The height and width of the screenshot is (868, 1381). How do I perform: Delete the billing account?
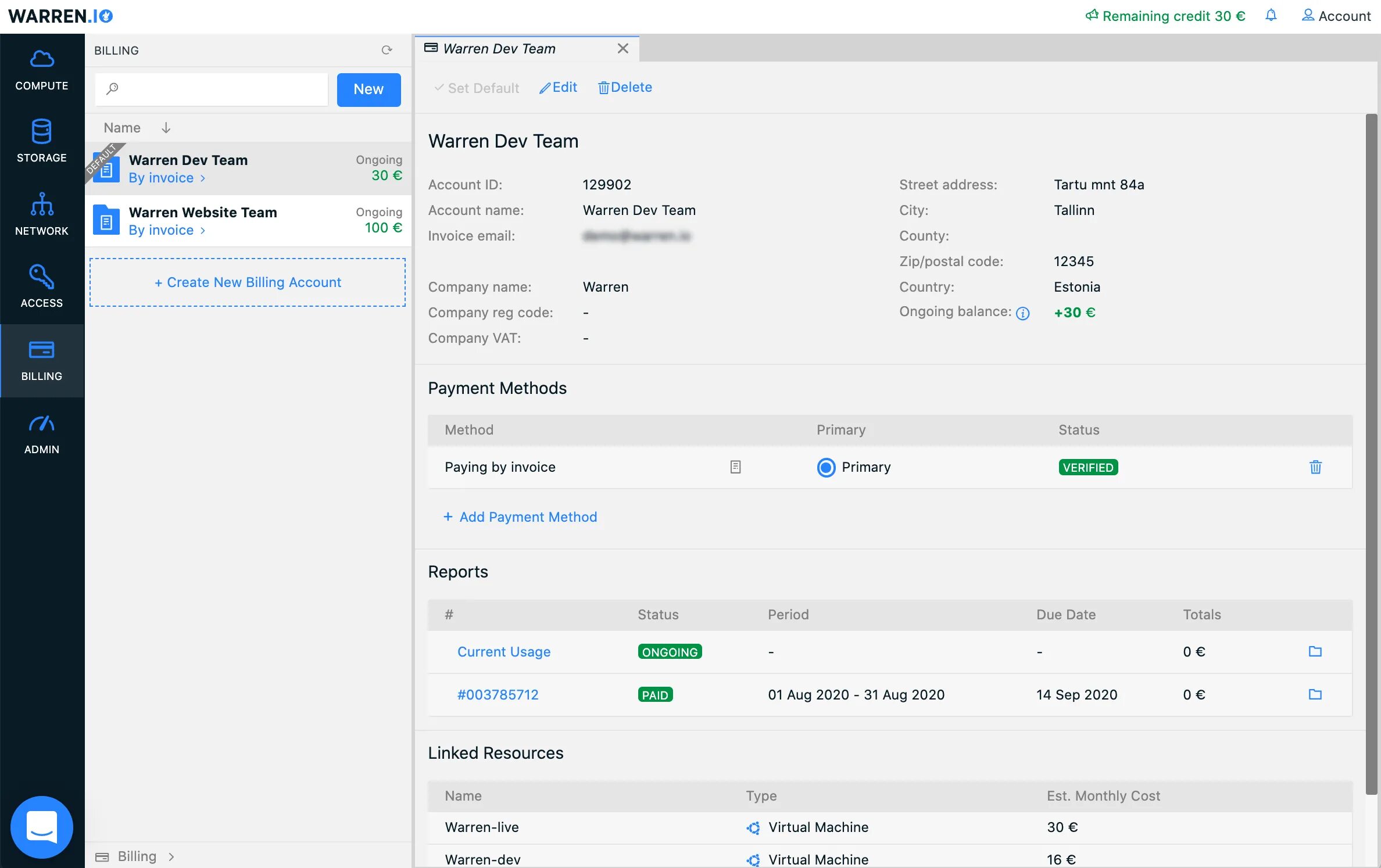coord(625,87)
